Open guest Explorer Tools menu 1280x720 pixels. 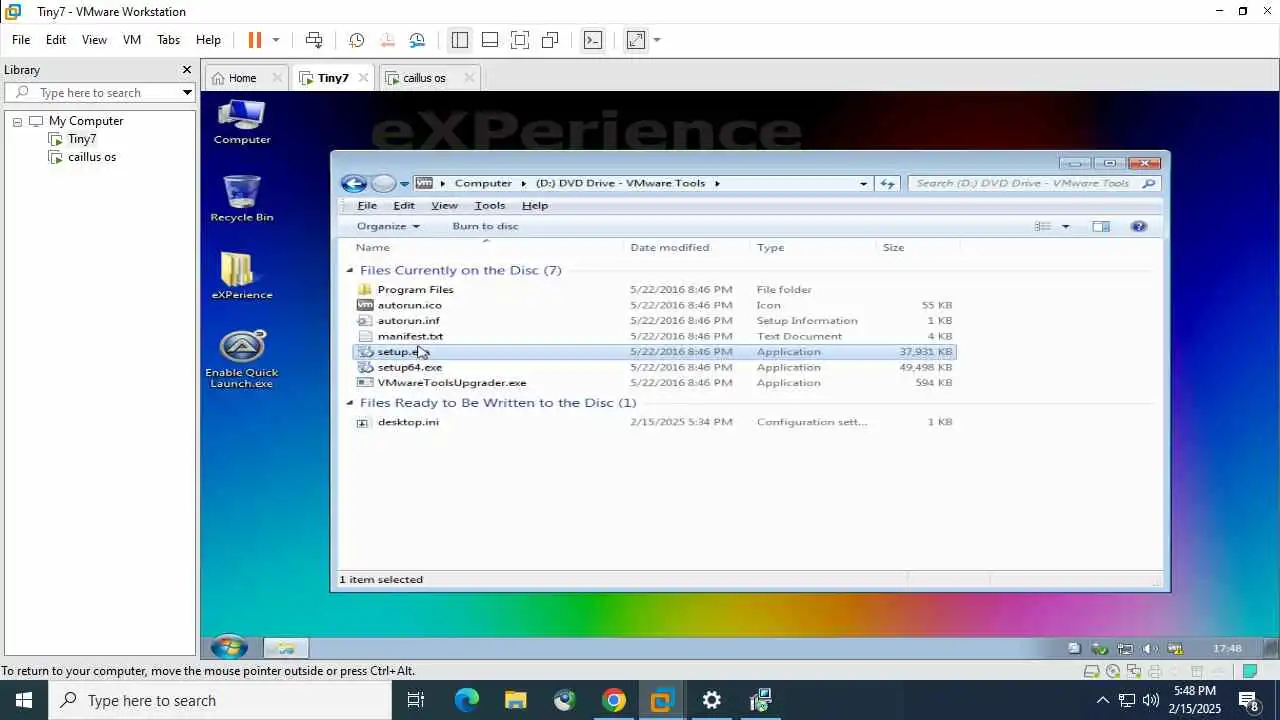click(489, 205)
